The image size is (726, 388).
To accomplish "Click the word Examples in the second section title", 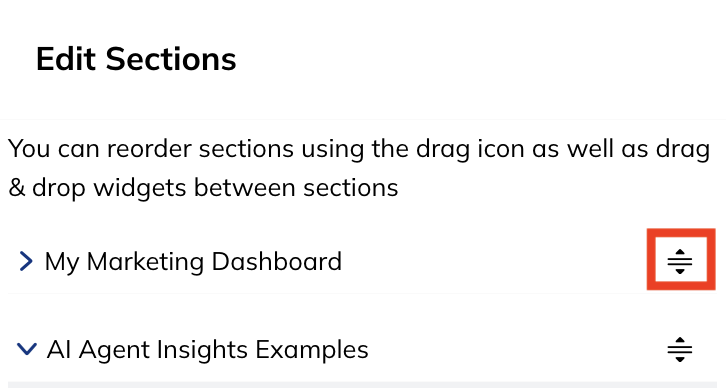I will pos(312,350).
